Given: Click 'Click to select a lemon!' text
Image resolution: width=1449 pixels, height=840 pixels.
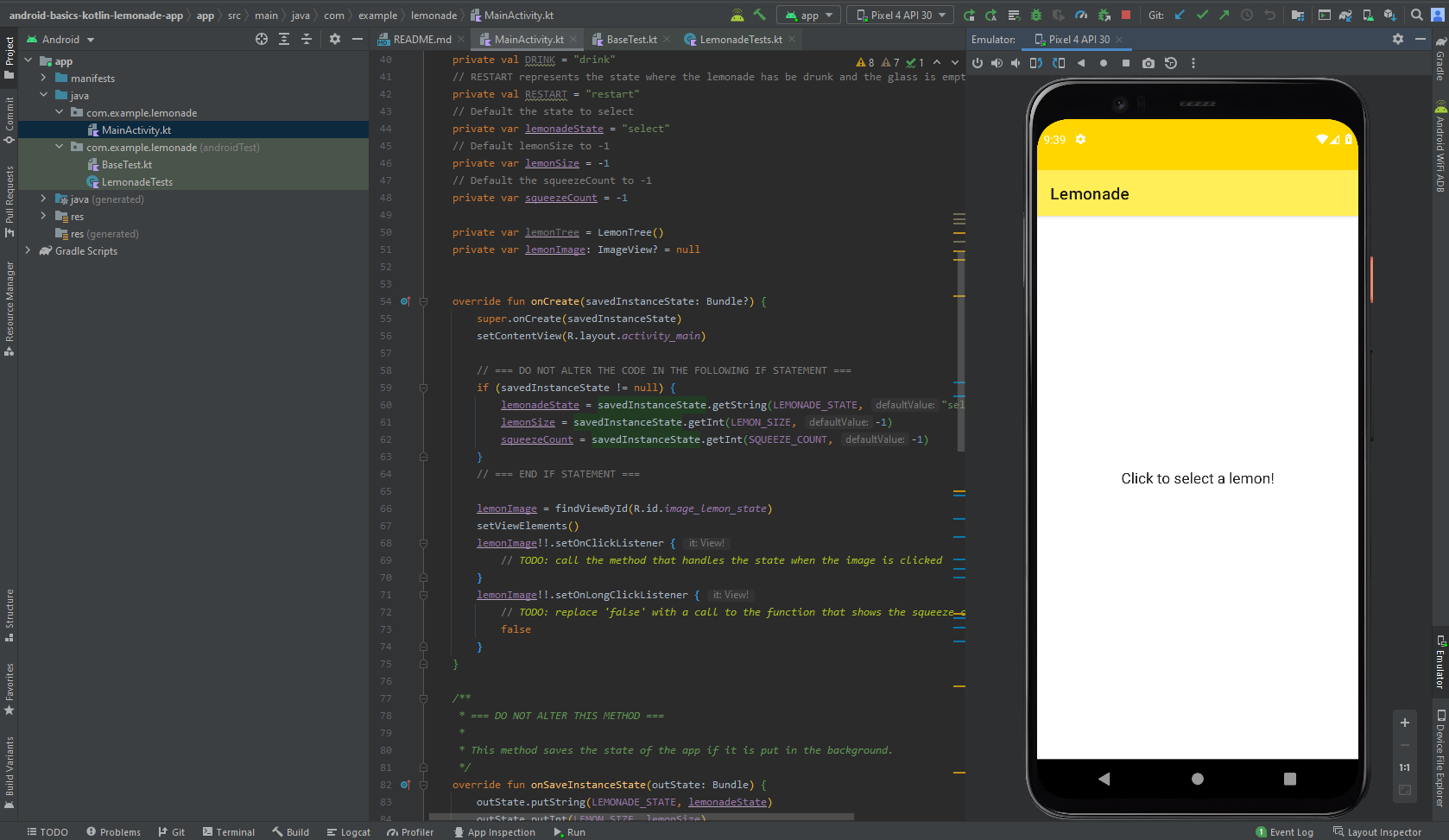Looking at the screenshot, I should point(1198,478).
